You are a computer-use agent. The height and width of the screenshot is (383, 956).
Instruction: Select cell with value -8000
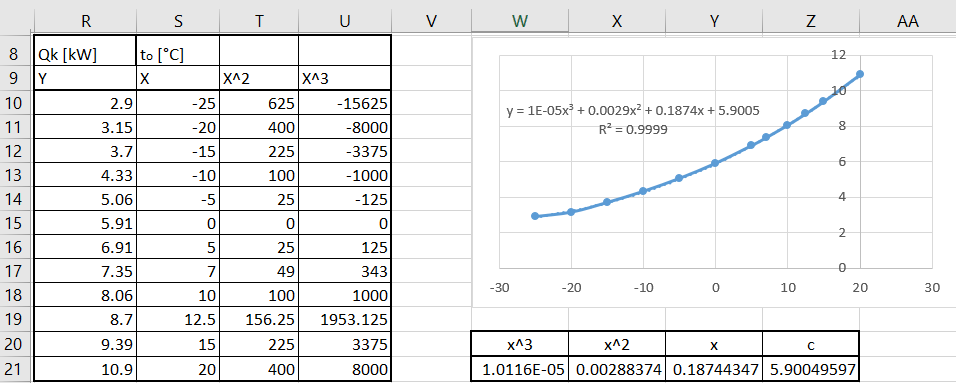coord(344,127)
